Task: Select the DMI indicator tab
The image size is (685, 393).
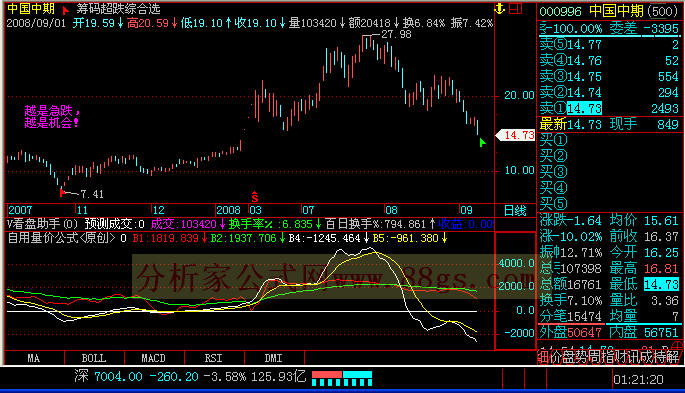Action: (273, 359)
